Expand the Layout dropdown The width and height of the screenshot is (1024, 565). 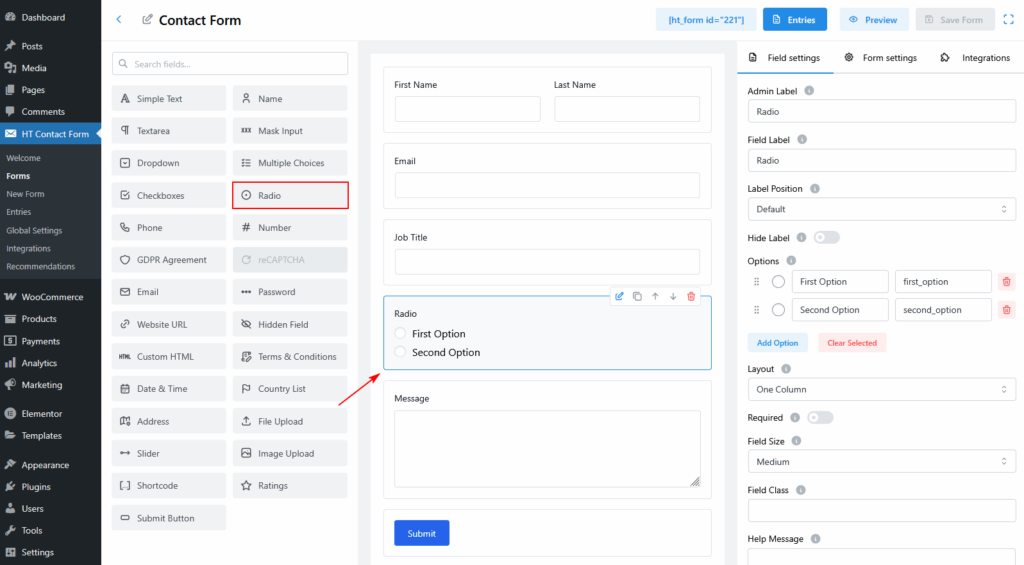[x=881, y=389]
